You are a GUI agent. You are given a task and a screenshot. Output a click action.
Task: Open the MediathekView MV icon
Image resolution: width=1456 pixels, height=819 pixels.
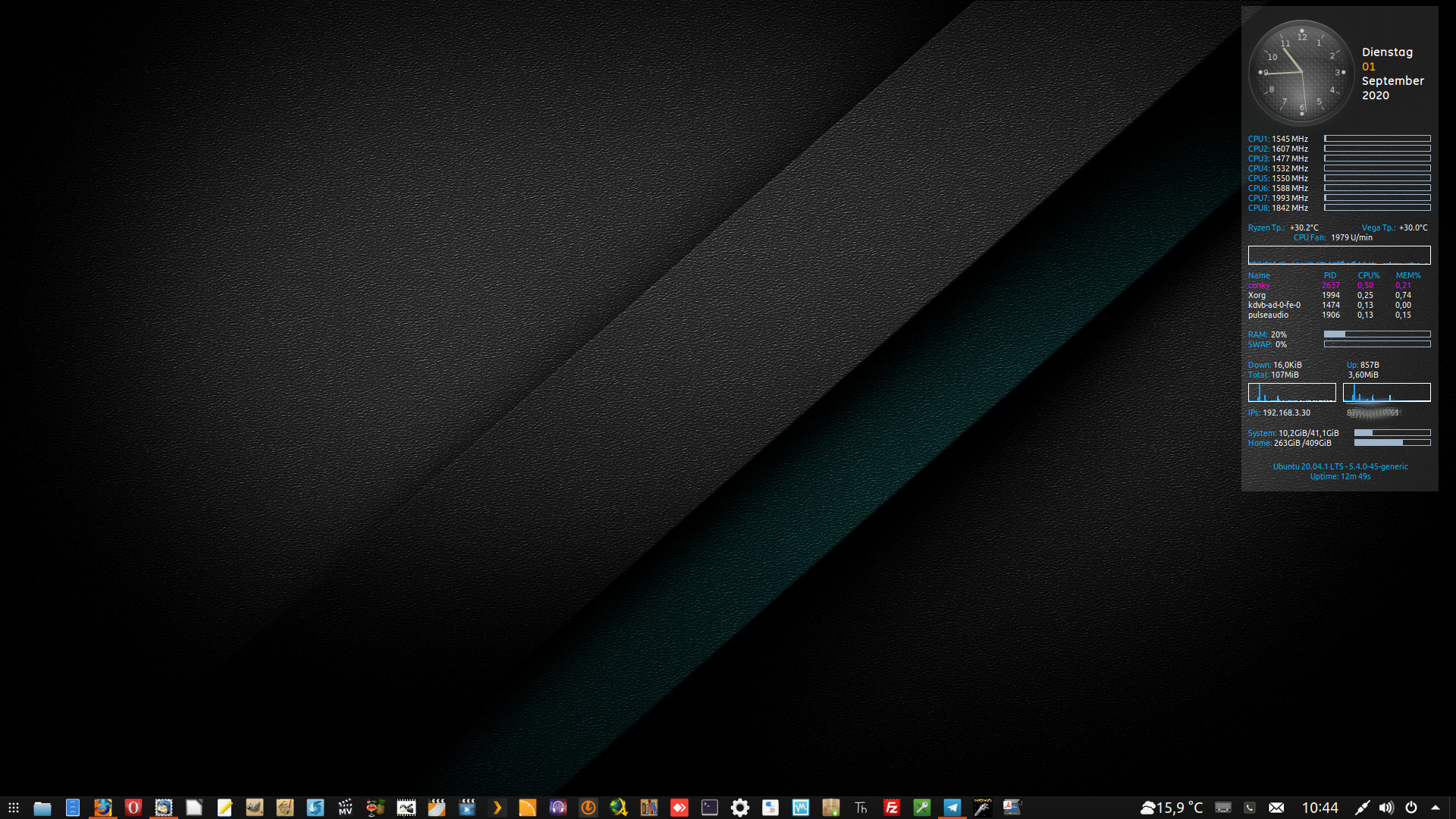[x=346, y=808]
